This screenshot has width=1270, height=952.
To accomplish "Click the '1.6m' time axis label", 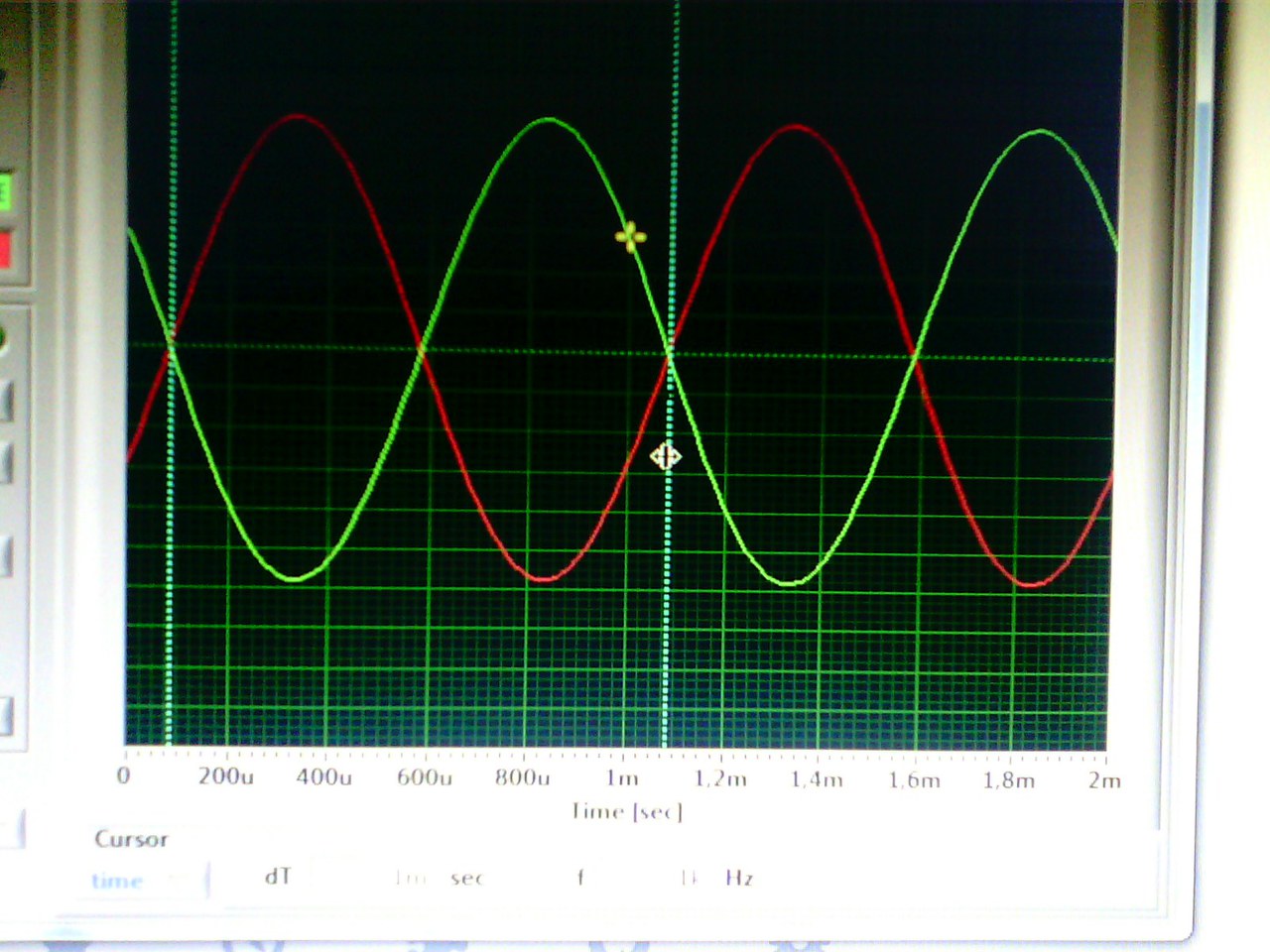I will tap(914, 780).
